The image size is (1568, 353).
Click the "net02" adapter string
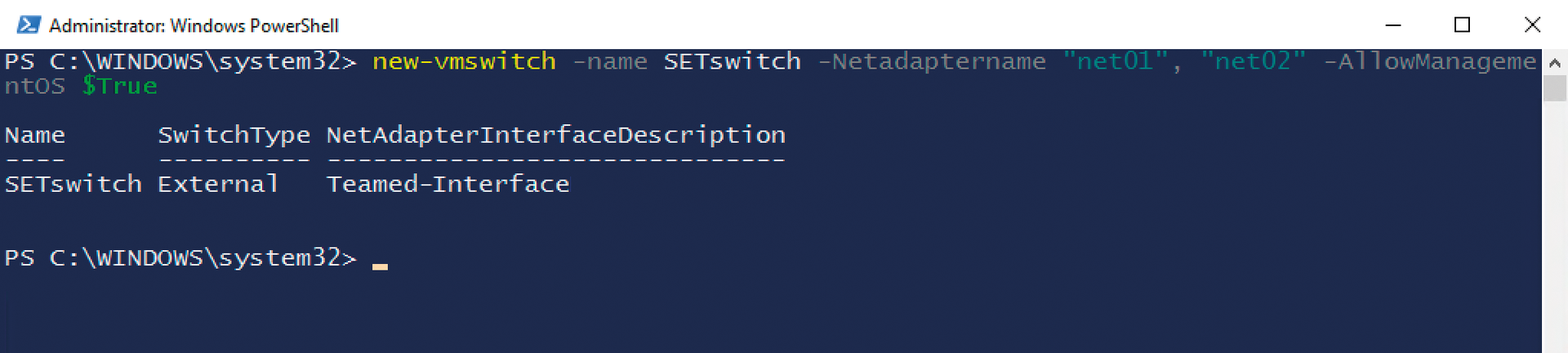click(x=1254, y=61)
